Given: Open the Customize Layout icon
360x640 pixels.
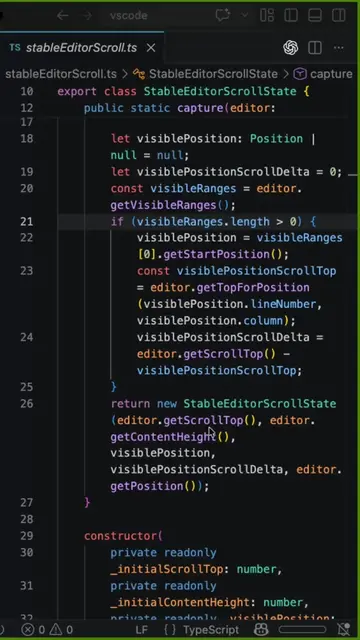Looking at the screenshot, I should tap(267, 16).
